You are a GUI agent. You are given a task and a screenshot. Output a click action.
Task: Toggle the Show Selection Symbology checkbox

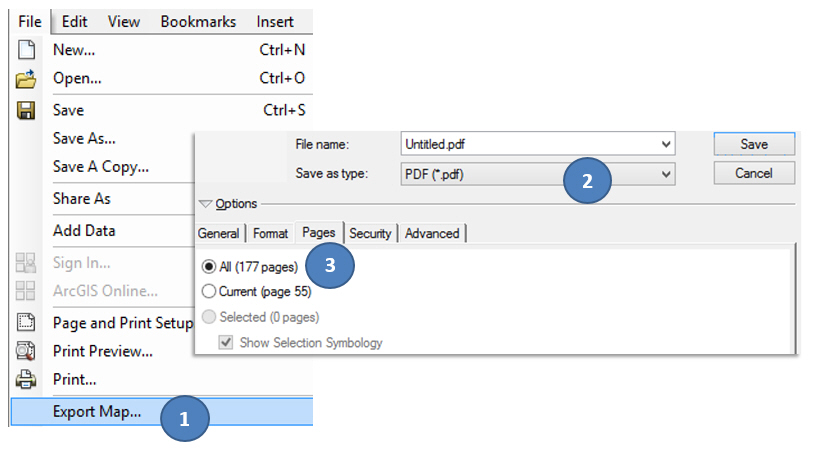click(x=227, y=343)
